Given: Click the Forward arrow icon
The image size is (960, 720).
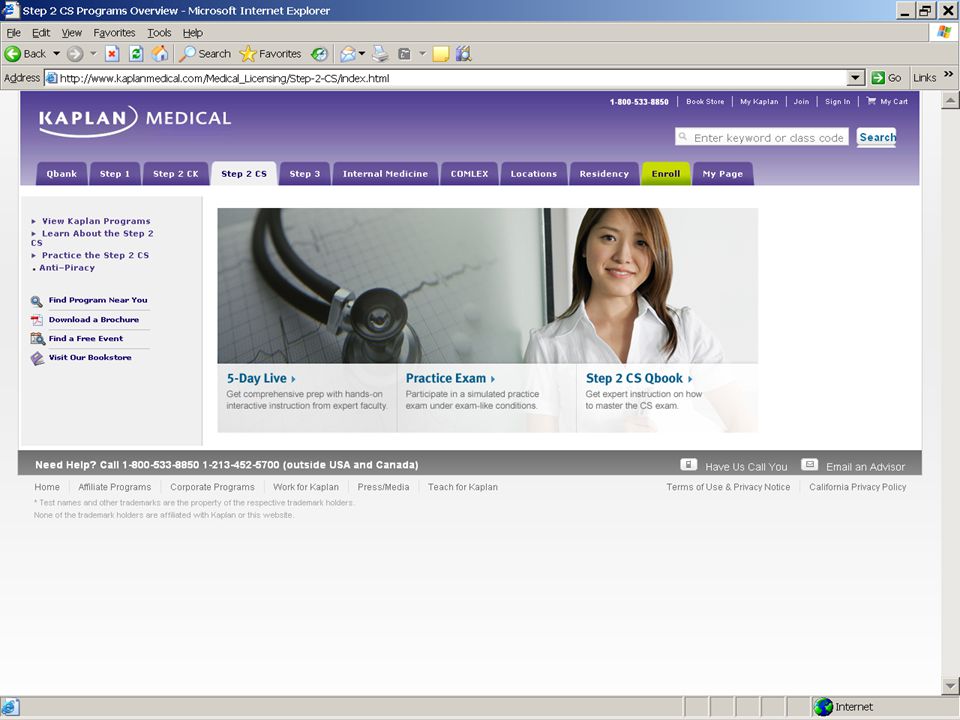Looking at the screenshot, I should coord(75,54).
